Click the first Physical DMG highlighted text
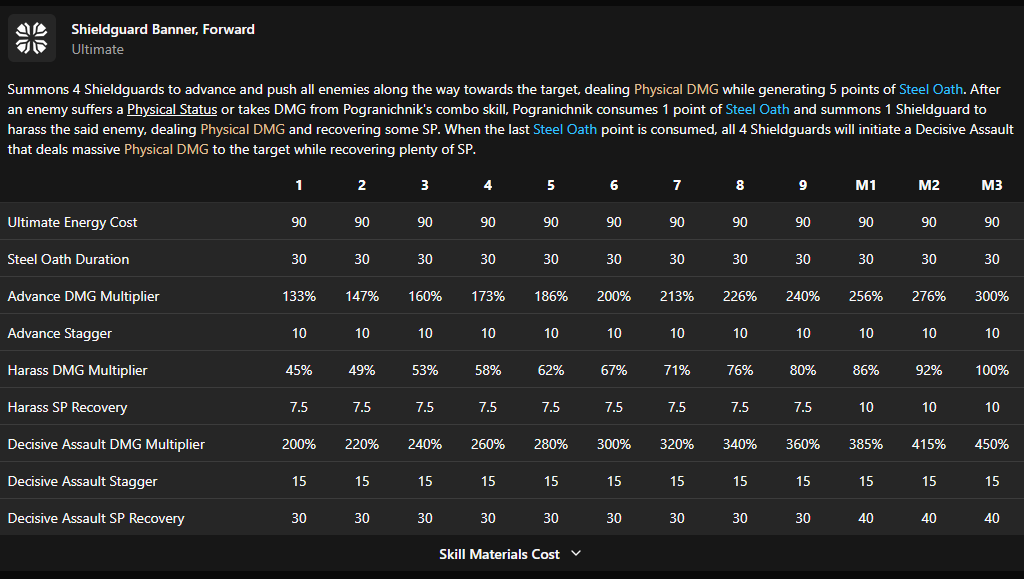The width and height of the screenshot is (1024, 579). 676,89
